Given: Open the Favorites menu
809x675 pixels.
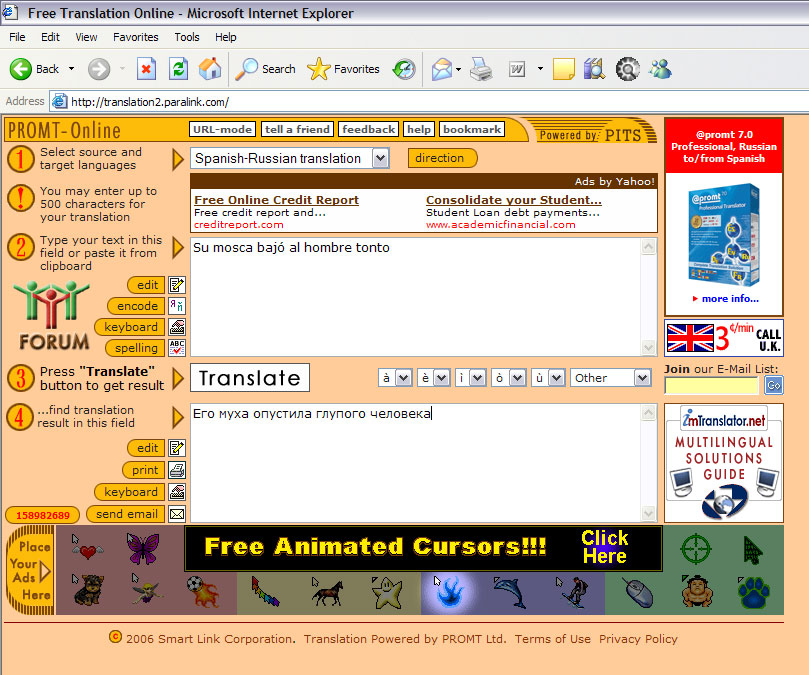Looking at the screenshot, I should 135,37.
